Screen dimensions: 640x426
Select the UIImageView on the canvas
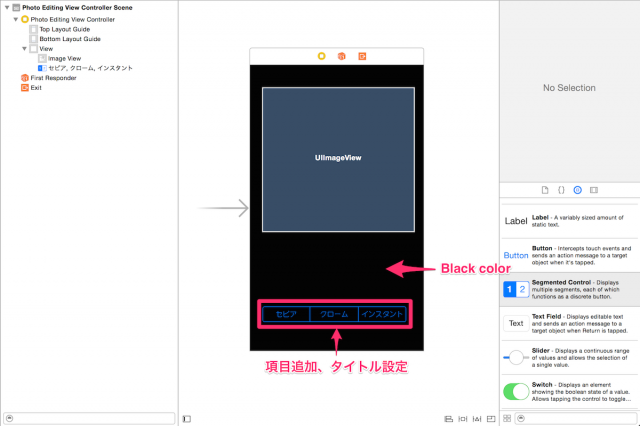point(338,160)
